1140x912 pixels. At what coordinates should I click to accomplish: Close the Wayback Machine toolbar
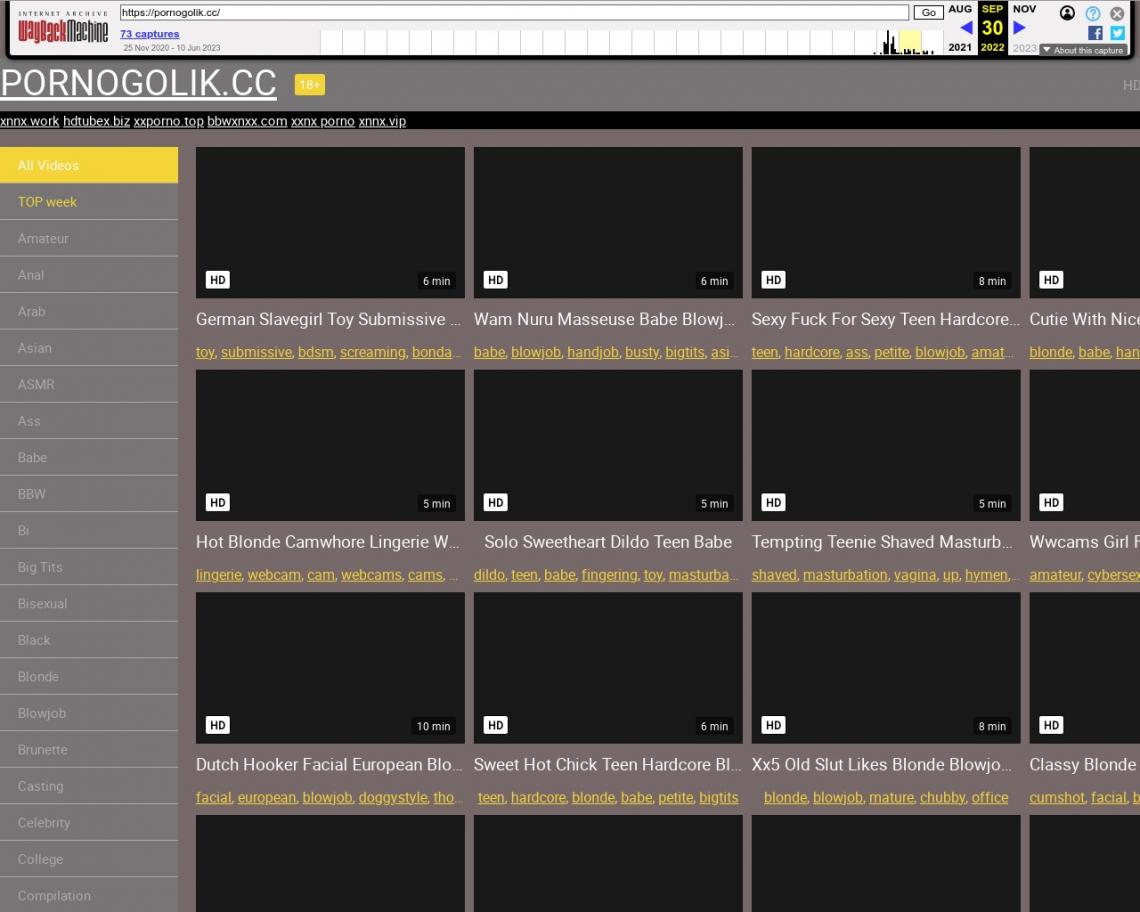[1117, 13]
